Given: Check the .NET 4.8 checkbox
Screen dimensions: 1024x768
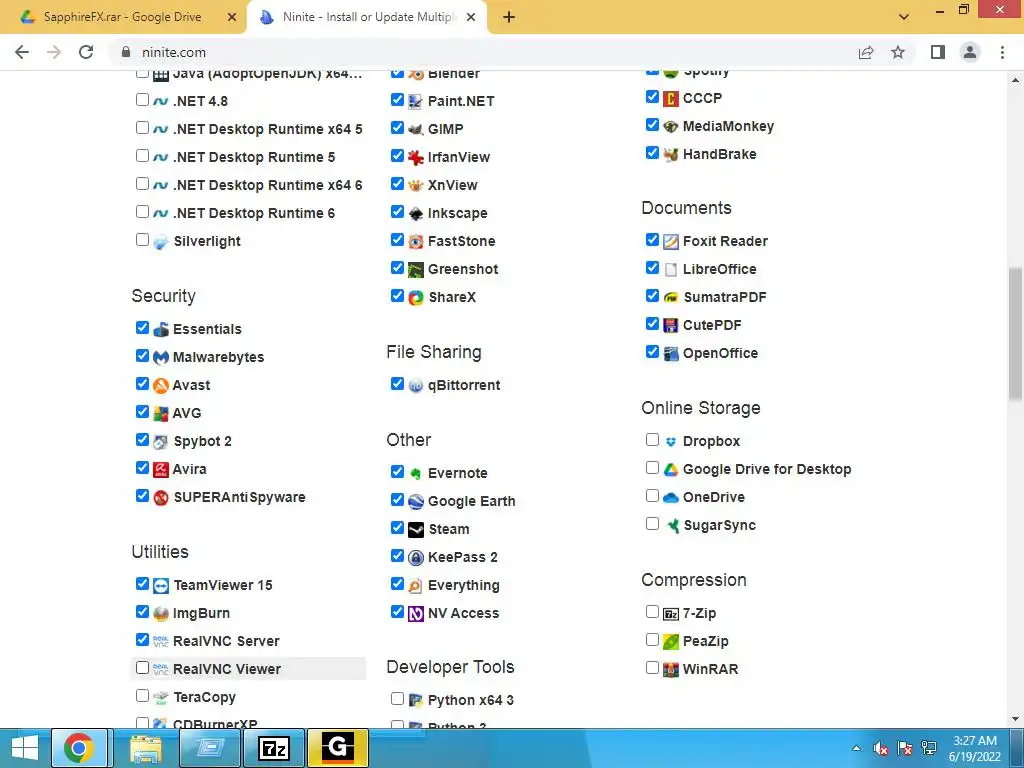Looking at the screenshot, I should [142, 99].
